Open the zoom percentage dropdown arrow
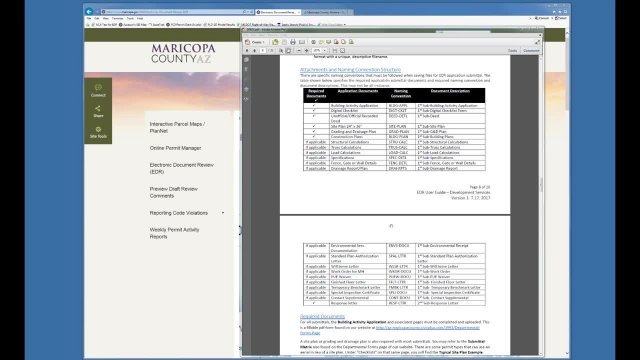Image resolution: width=640 pixels, height=360 pixels. pyautogui.click(x=324, y=51)
